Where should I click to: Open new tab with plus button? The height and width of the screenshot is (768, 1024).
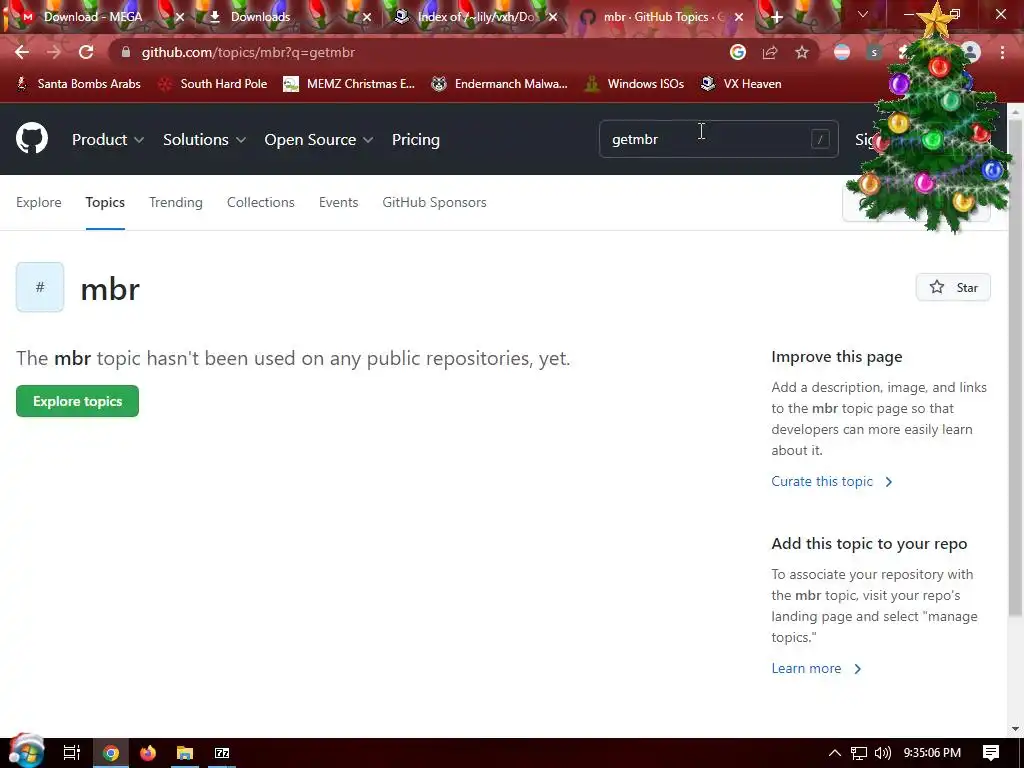pos(776,17)
